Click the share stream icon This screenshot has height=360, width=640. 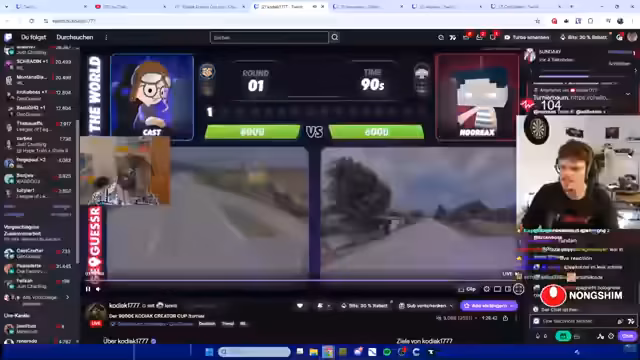coord(505,318)
